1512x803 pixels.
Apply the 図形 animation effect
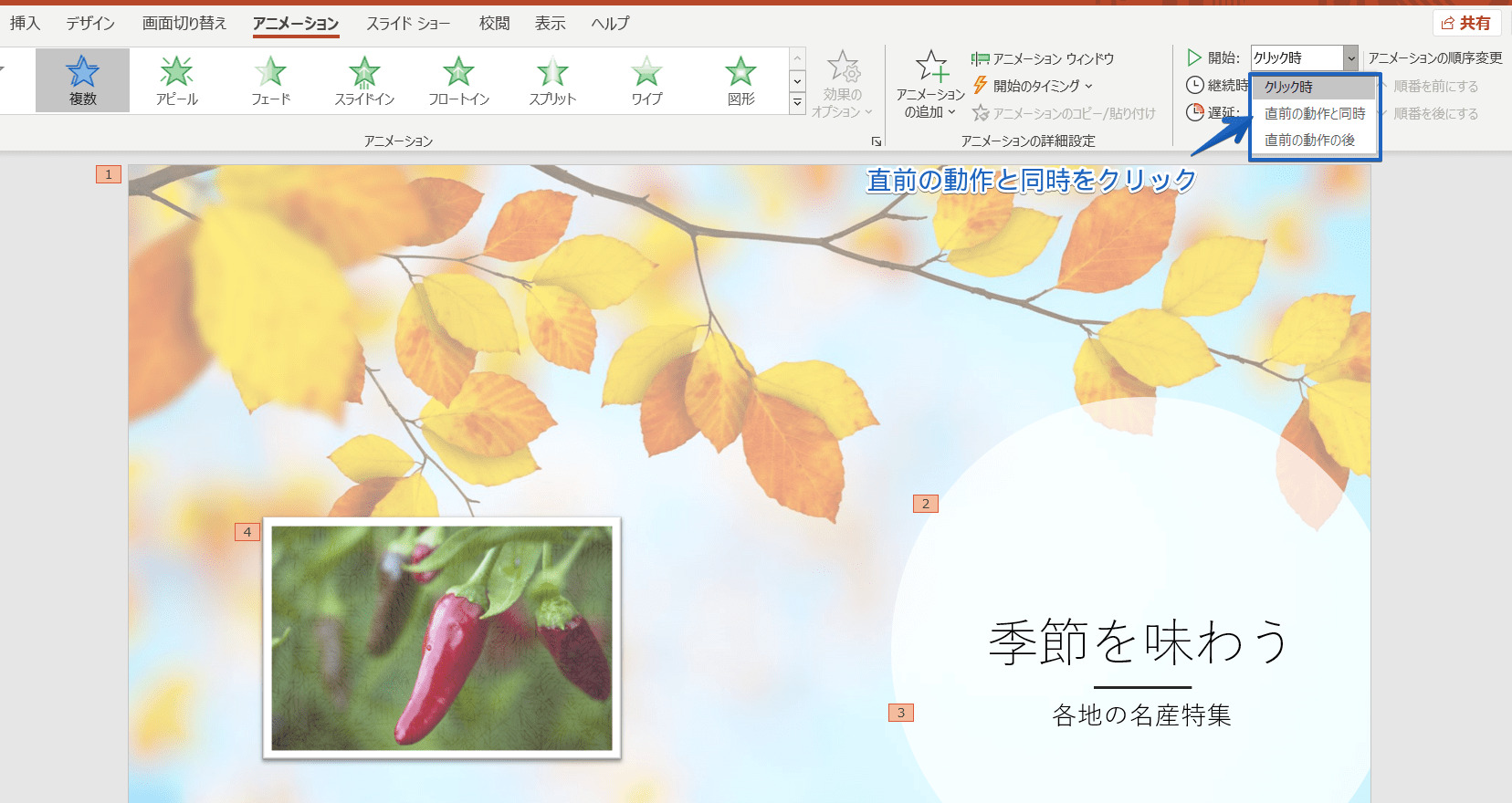[x=740, y=80]
